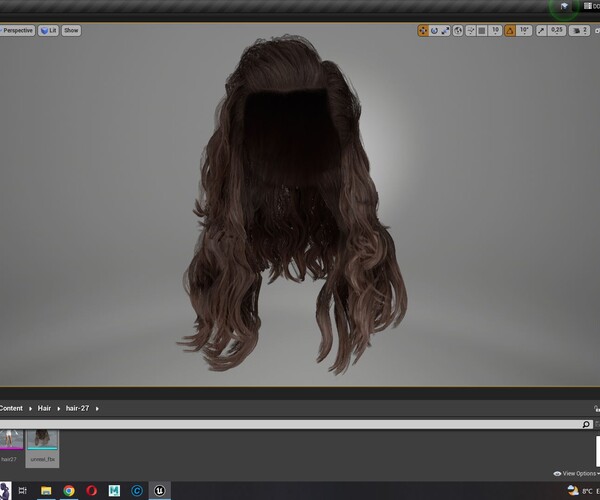The height and width of the screenshot is (500, 600).
Task: Expand arrow after hair-27 breadcrumb
Action: [97, 409]
